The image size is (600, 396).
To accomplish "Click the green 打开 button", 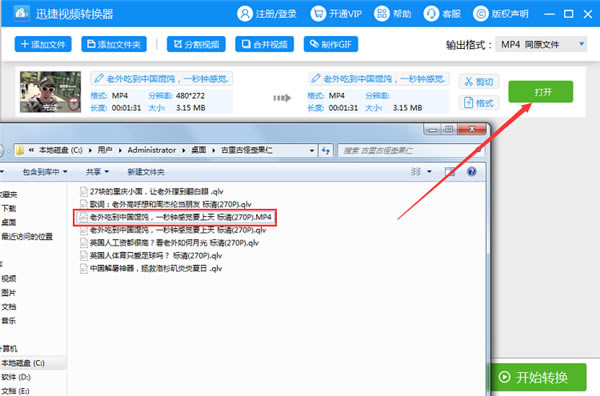I will tap(541, 92).
